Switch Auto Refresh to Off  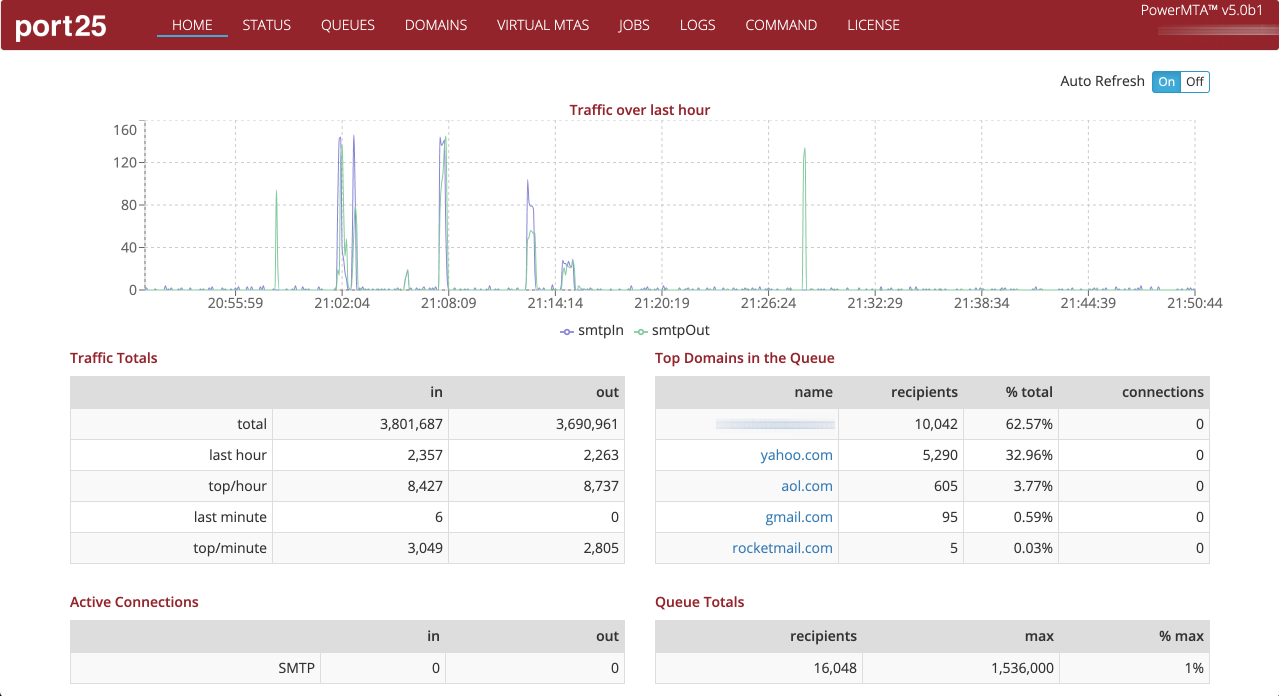tap(1195, 82)
